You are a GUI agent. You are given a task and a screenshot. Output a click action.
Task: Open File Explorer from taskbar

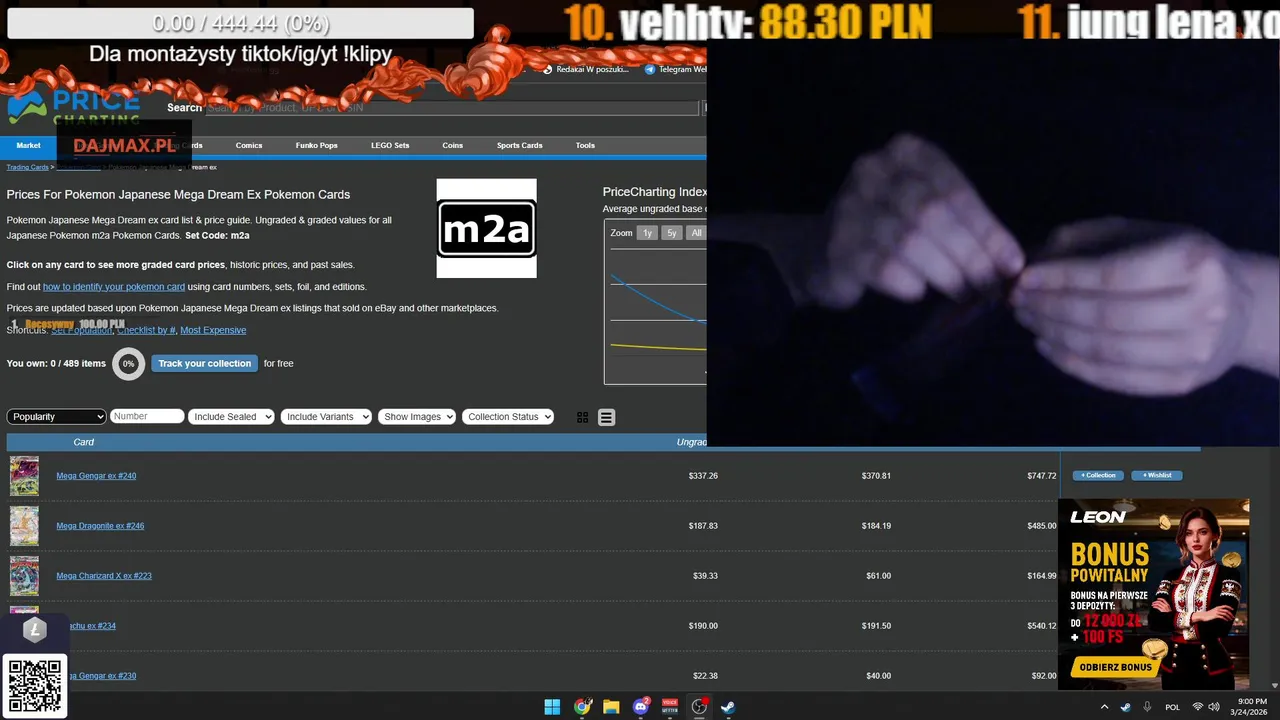click(x=611, y=707)
